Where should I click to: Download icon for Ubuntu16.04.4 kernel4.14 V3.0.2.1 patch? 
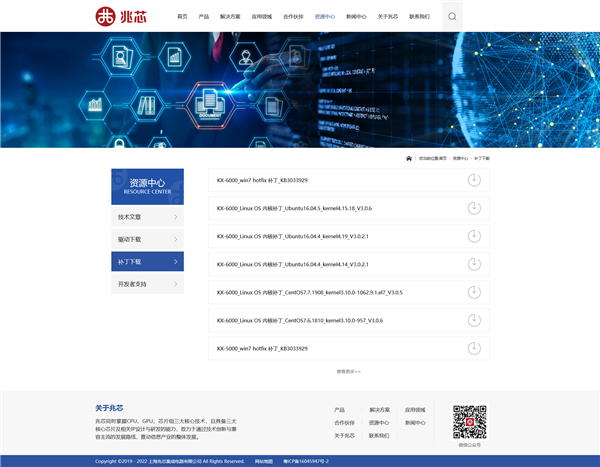click(x=474, y=264)
